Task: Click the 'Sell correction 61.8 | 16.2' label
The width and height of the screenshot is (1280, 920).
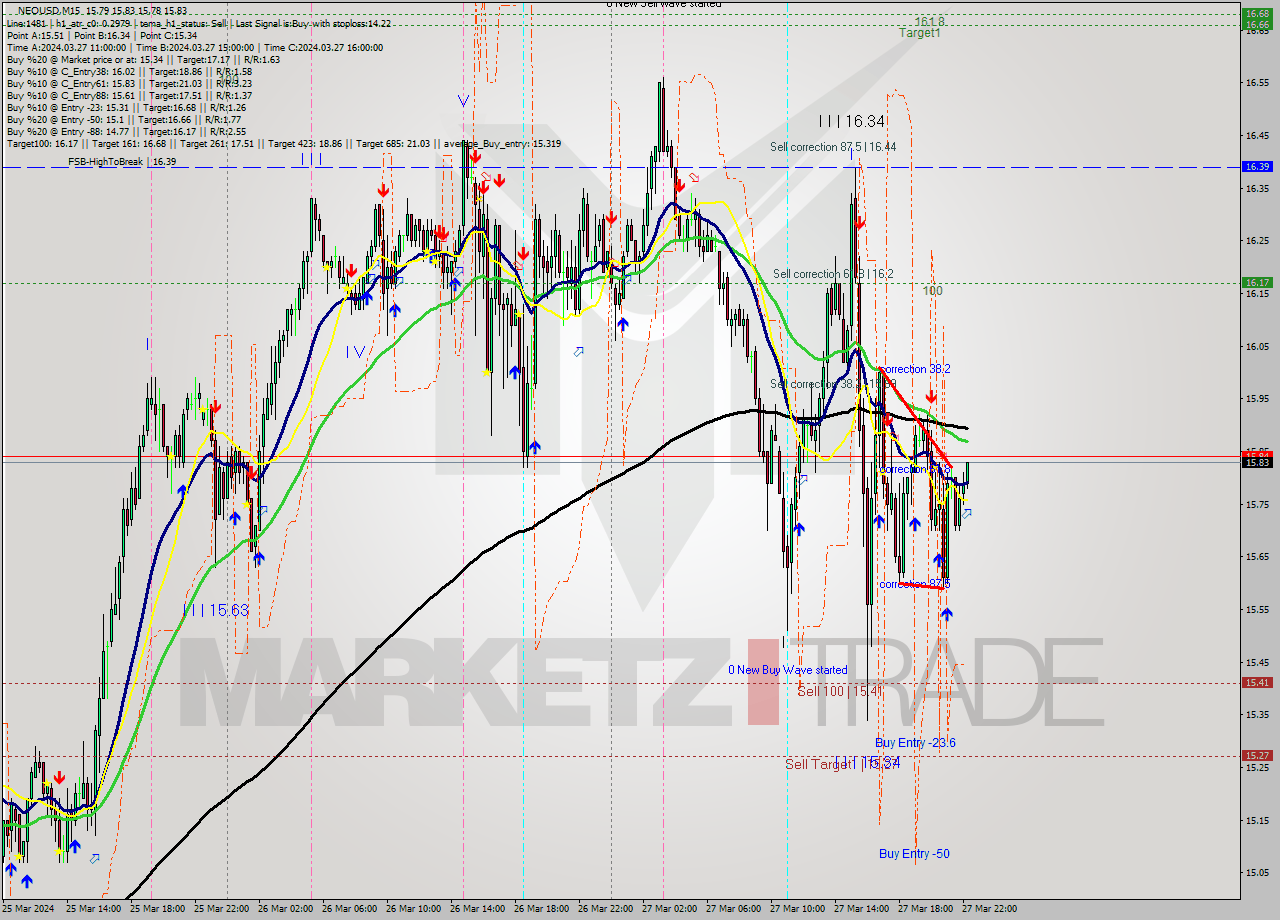Action: tap(833, 274)
